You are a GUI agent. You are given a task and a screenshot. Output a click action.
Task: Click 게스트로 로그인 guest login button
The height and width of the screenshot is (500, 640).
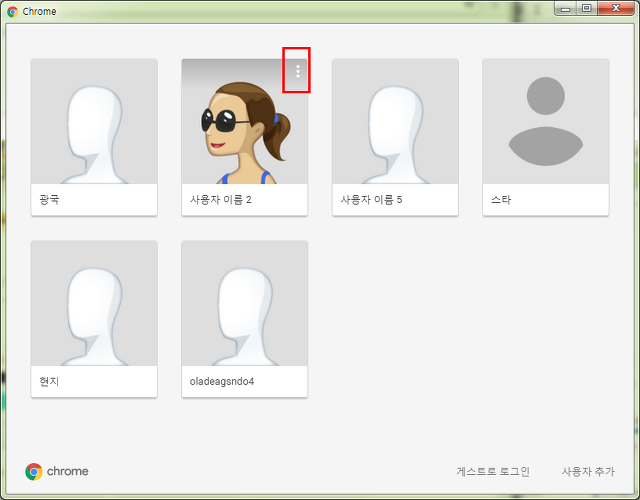point(493,471)
